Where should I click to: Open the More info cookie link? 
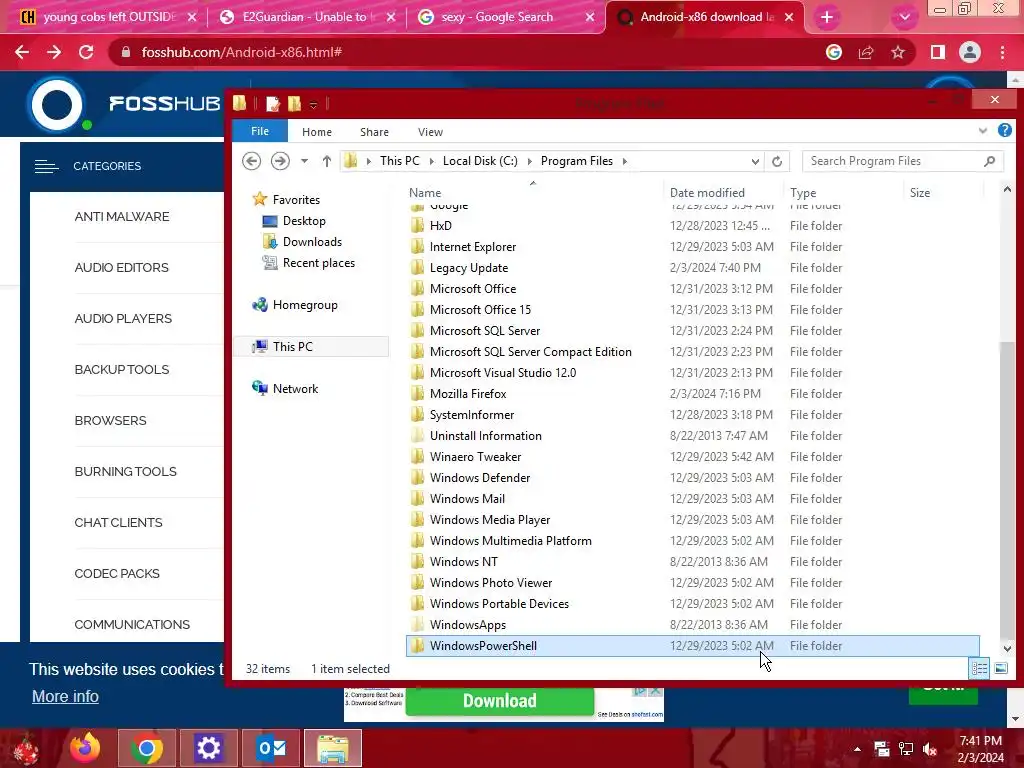pyautogui.click(x=65, y=696)
